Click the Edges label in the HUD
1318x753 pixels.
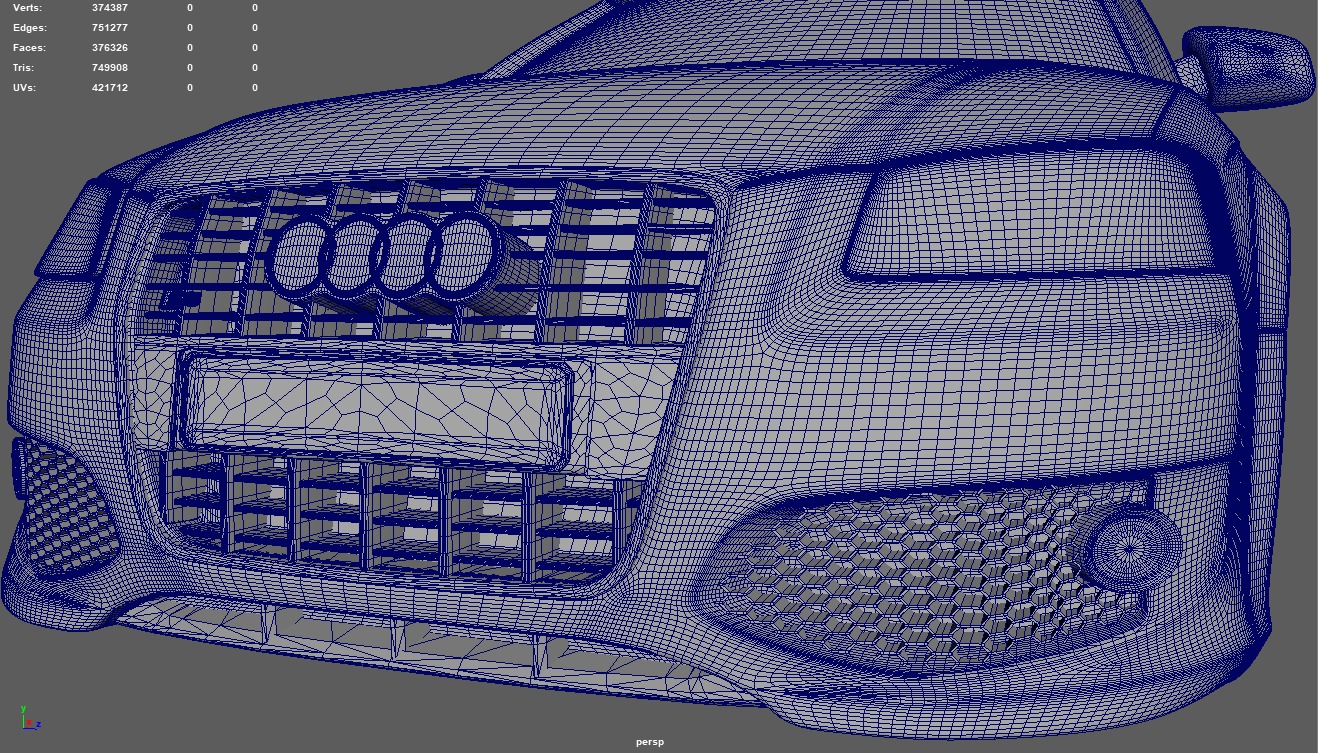point(29,28)
